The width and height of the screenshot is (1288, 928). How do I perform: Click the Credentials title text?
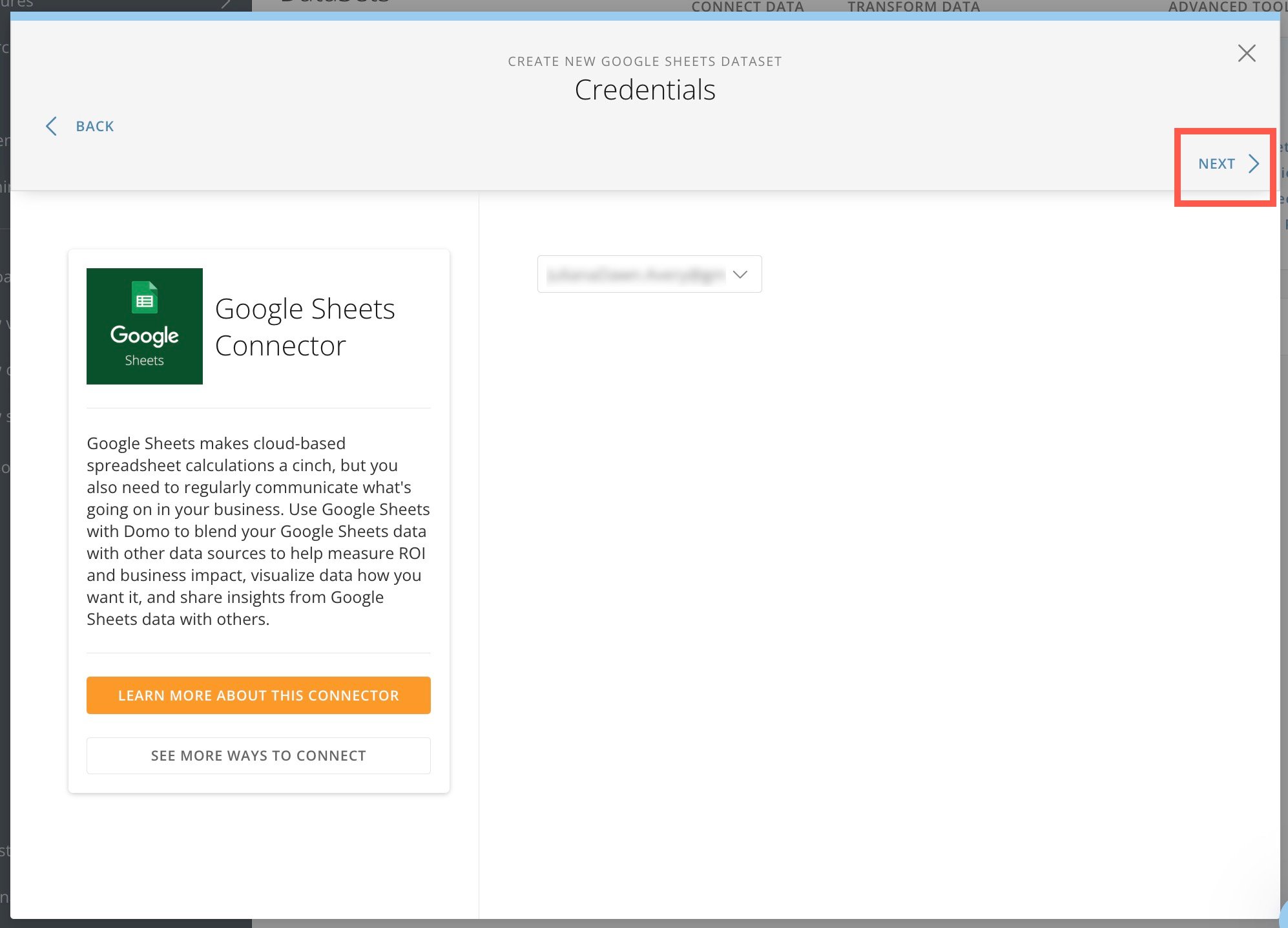pyautogui.click(x=645, y=90)
